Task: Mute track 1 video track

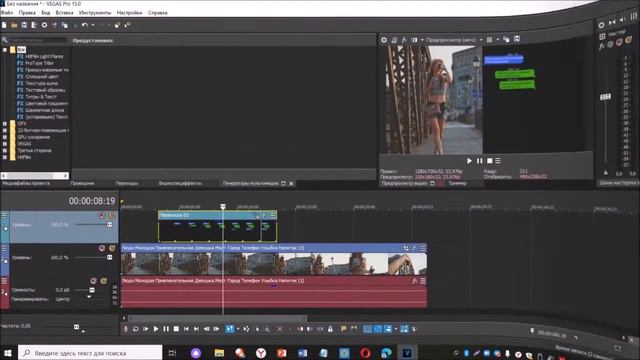Action: 102,215
